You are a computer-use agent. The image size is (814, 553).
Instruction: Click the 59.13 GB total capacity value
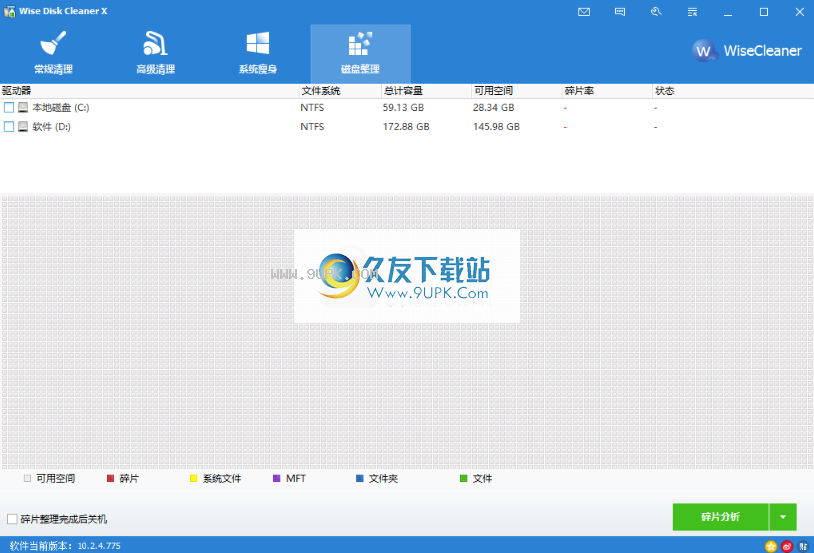(403, 107)
